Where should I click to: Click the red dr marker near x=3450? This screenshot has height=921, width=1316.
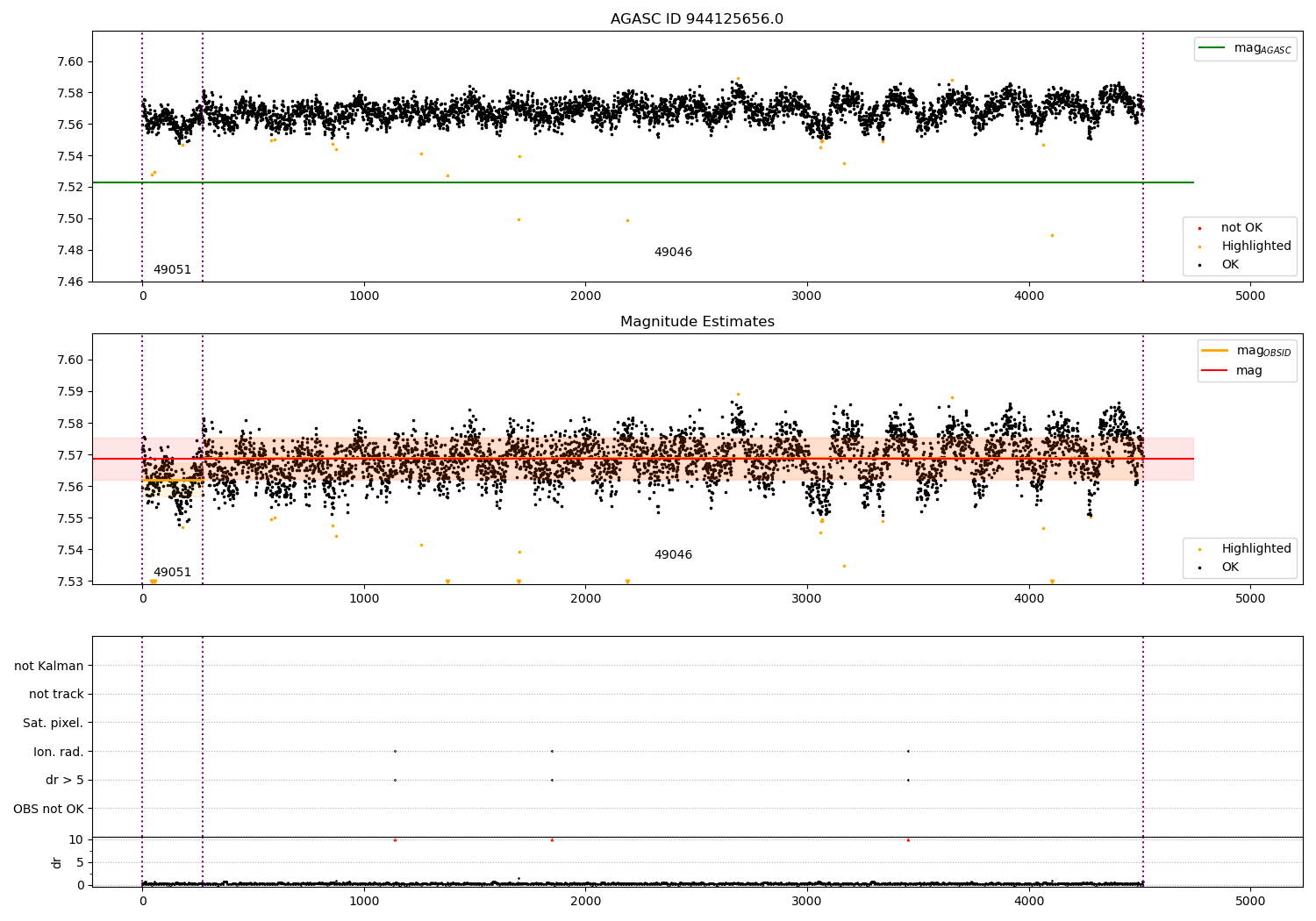[x=908, y=840]
